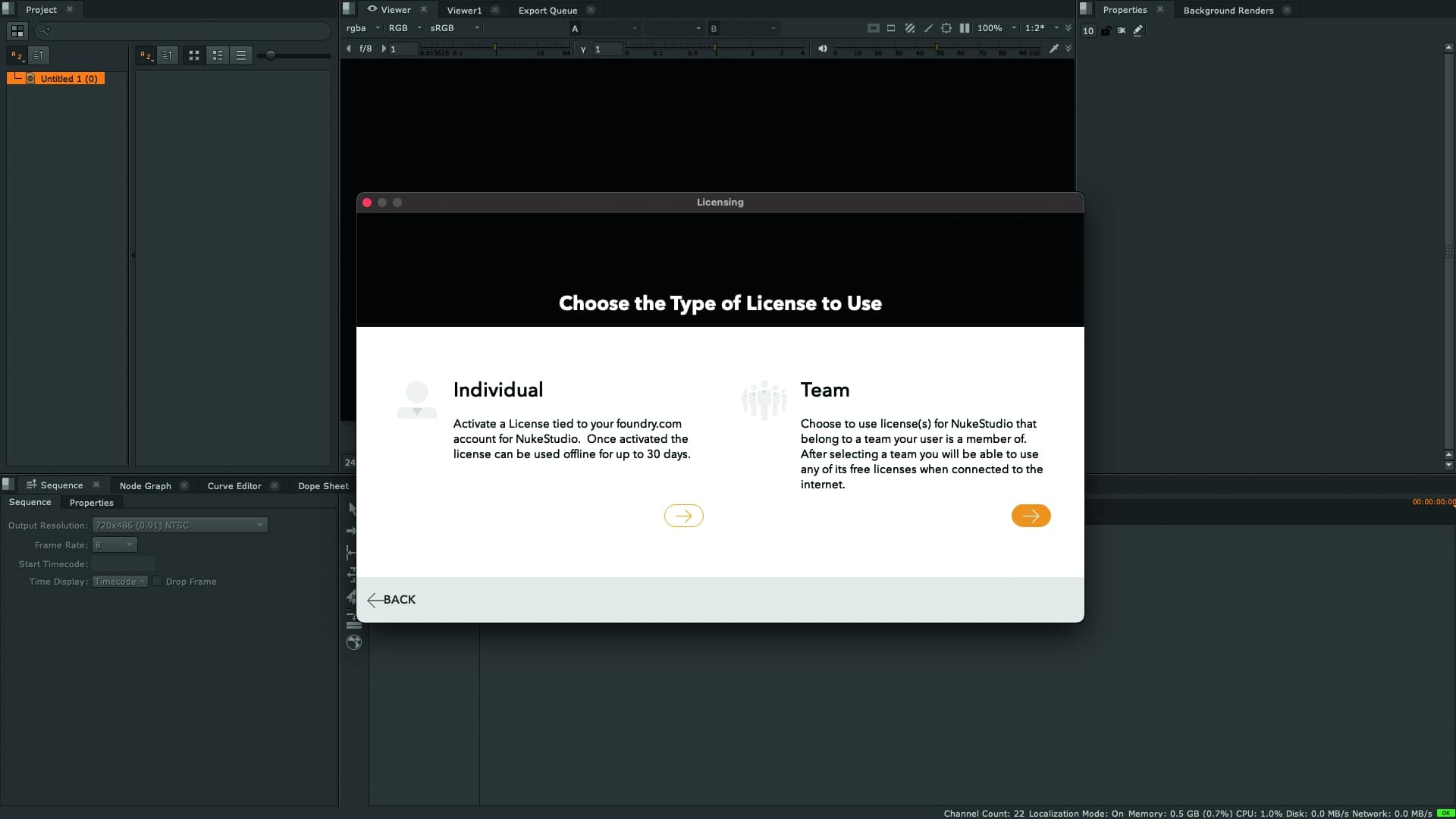Select the Multiview arrow tool in the timeline toolbar
1456x819 pixels.
click(352, 508)
